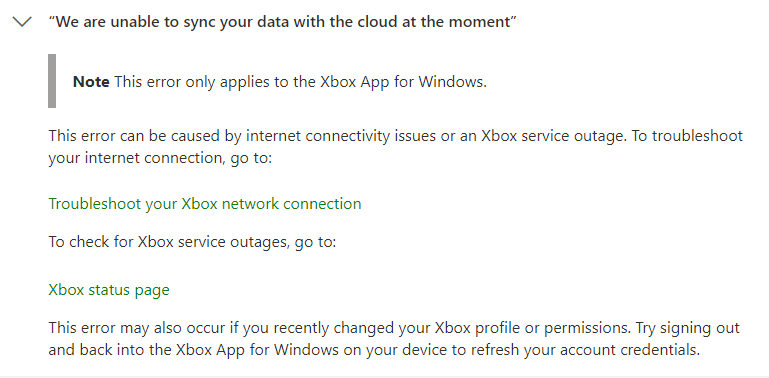Open Troubleshoot your Xbox network connection link

[x=205, y=203]
